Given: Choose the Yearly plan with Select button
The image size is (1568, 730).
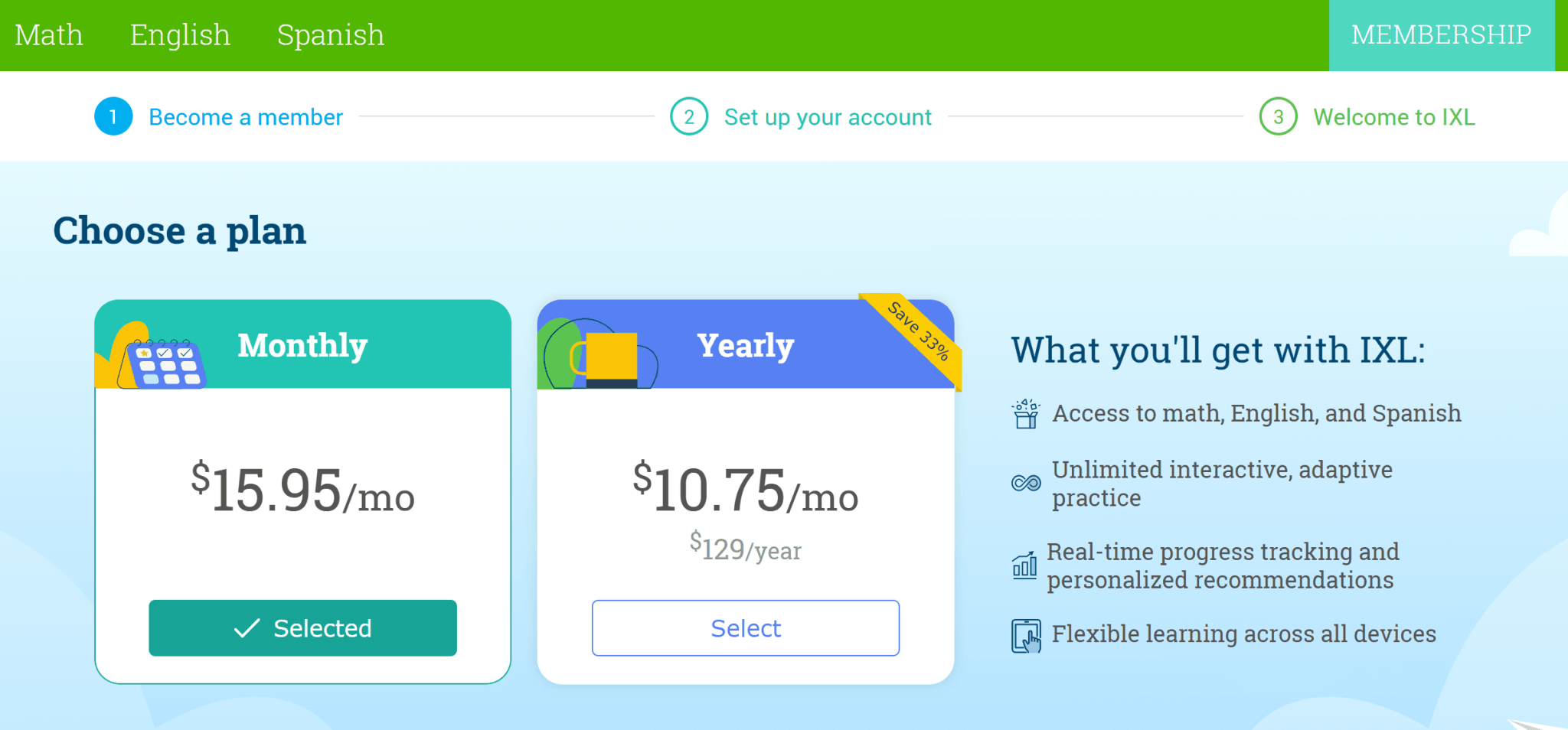Looking at the screenshot, I should [x=746, y=628].
